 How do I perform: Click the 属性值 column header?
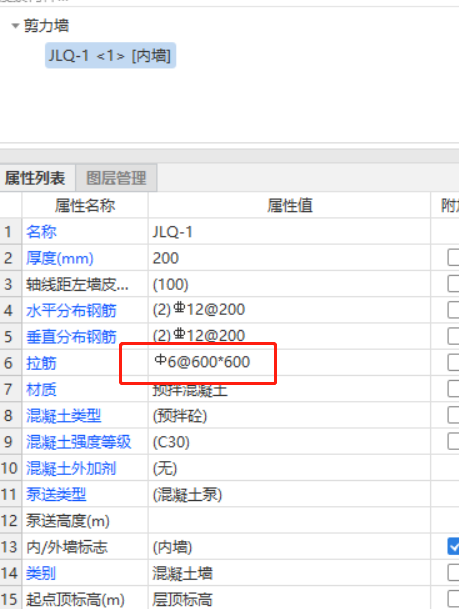(x=289, y=205)
